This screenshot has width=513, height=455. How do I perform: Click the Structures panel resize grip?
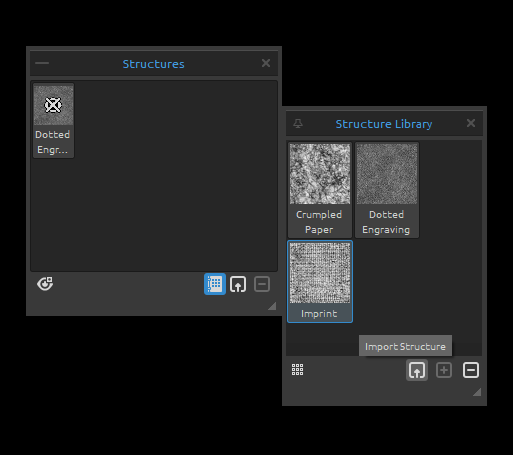tap(272, 306)
